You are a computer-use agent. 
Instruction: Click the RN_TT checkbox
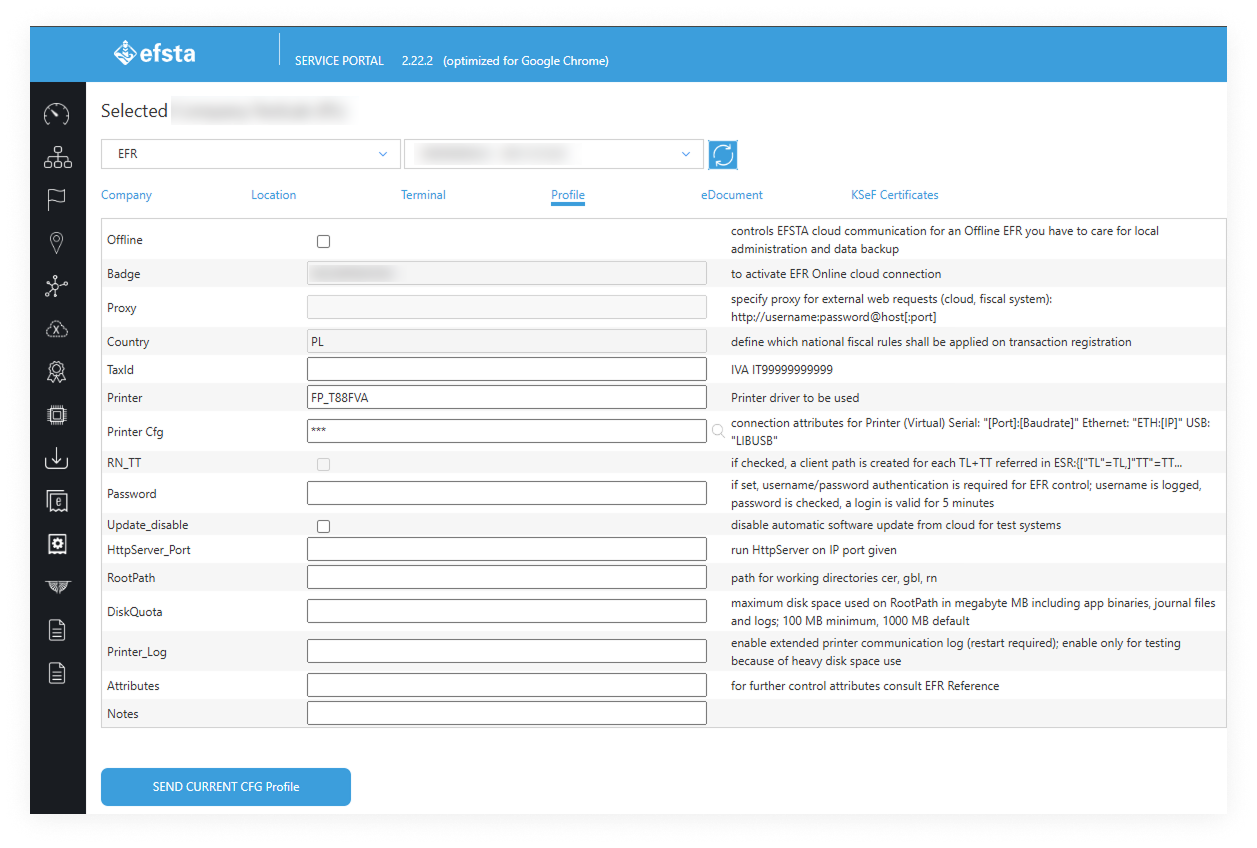click(x=323, y=464)
